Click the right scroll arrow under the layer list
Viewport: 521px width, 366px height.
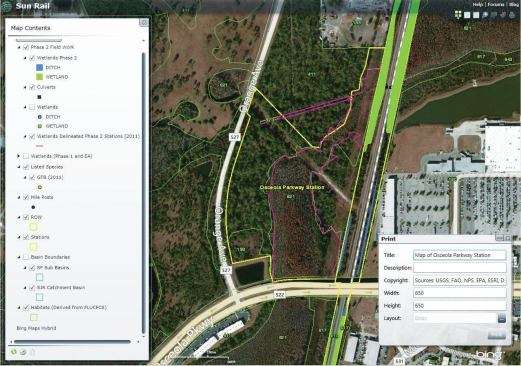[x=138, y=342]
